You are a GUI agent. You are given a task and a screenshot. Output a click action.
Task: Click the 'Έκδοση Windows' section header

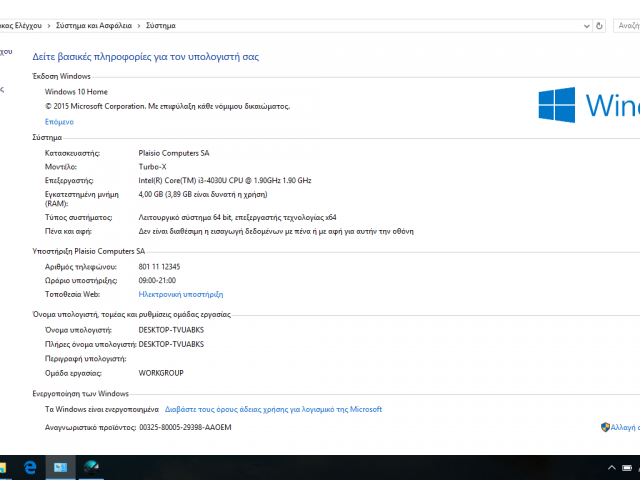(x=62, y=76)
